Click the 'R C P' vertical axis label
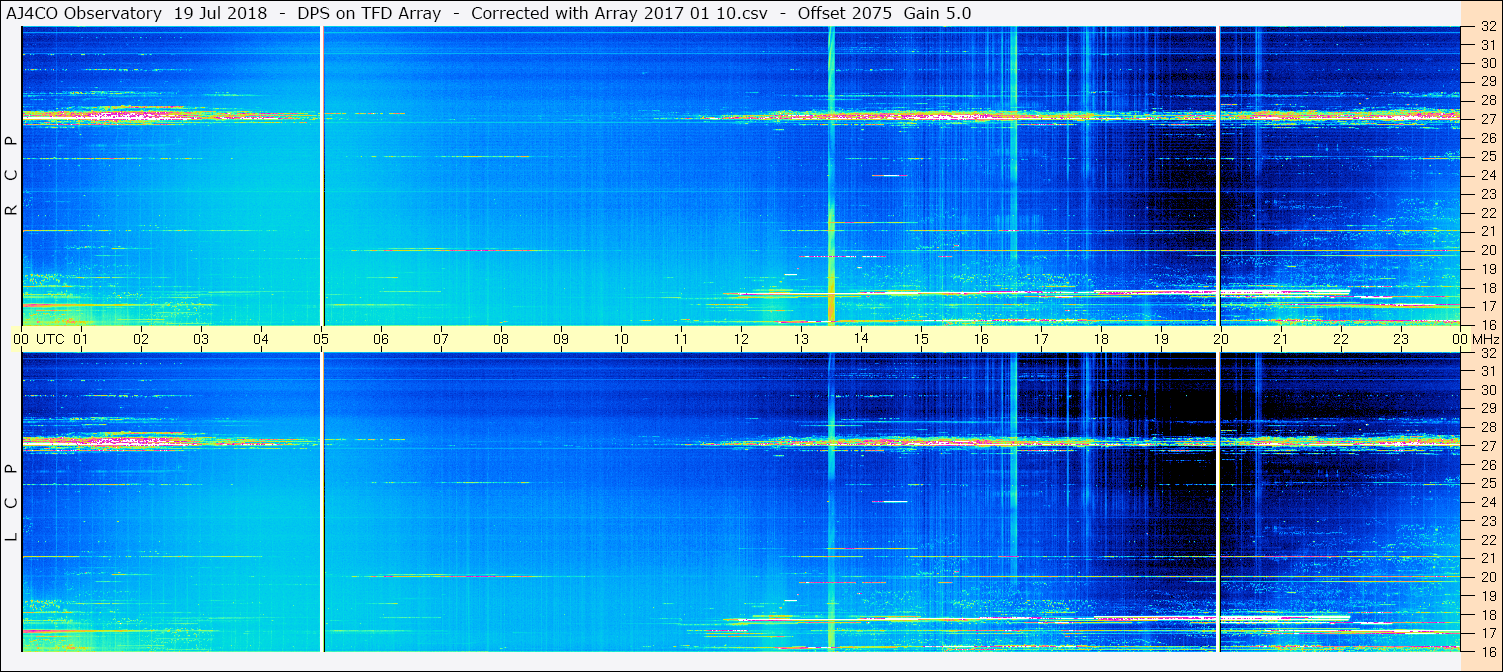The width and height of the screenshot is (1503, 672). (x=12, y=176)
